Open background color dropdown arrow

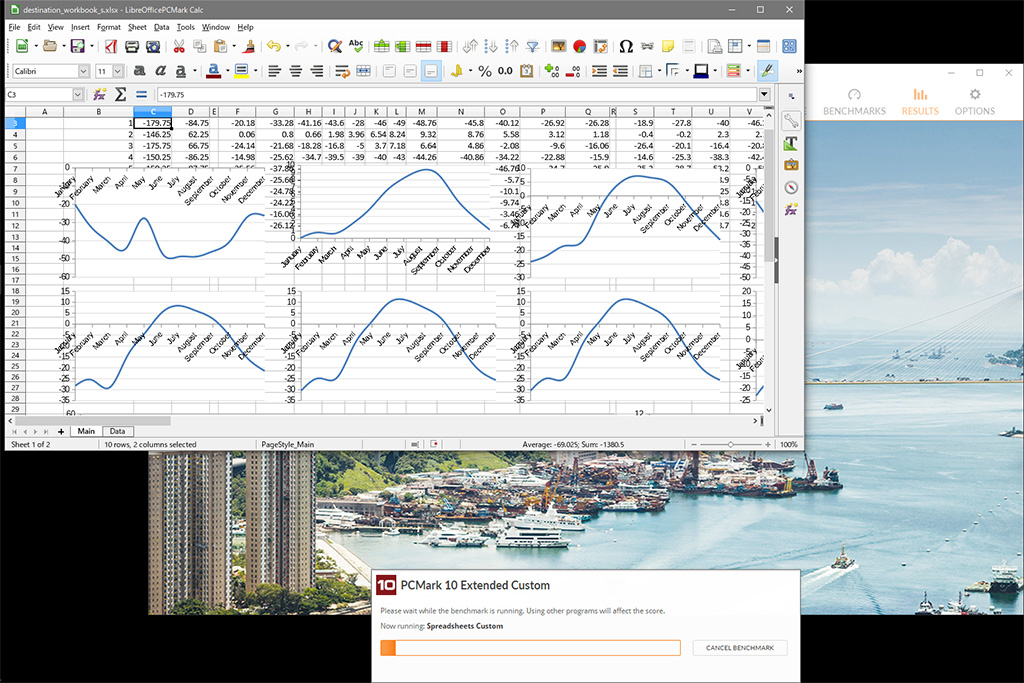[255, 71]
